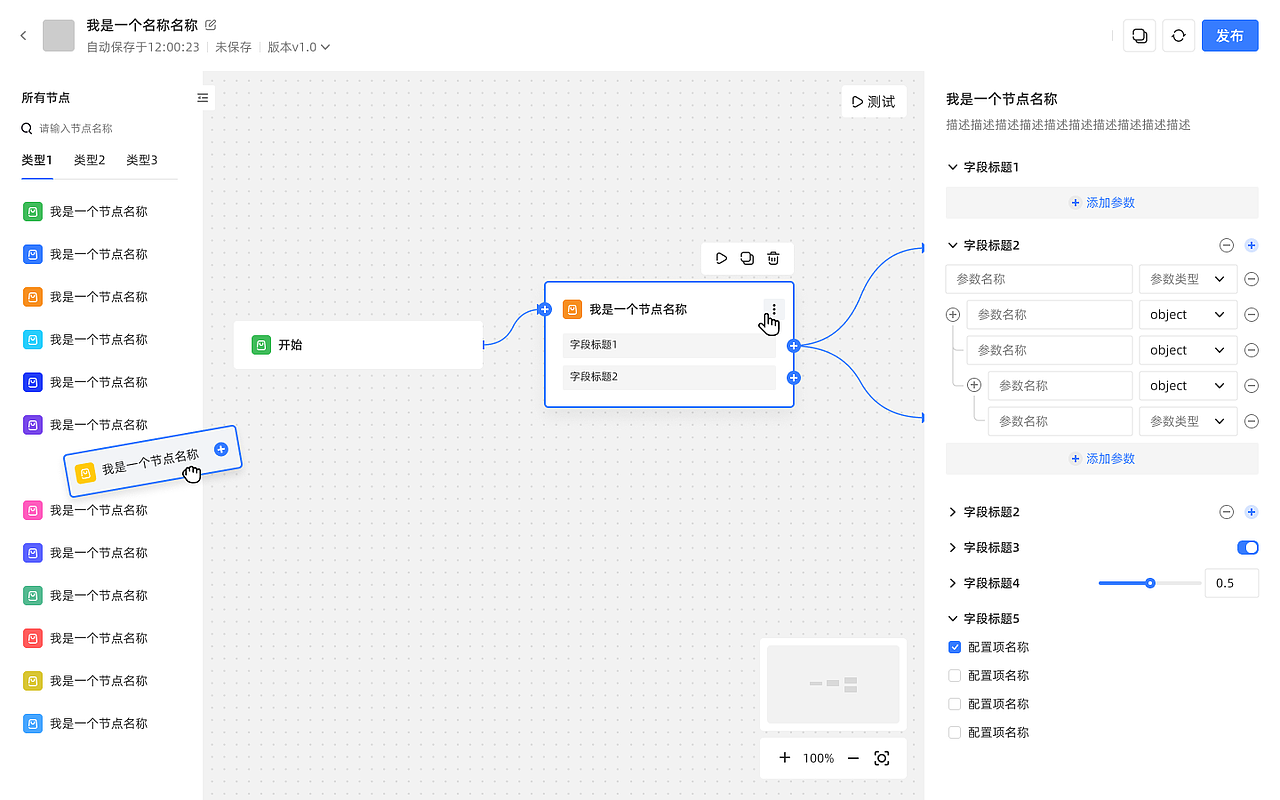Select the orange node in the node list
The width and height of the screenshot is (1280, 800).
[32, 297]
